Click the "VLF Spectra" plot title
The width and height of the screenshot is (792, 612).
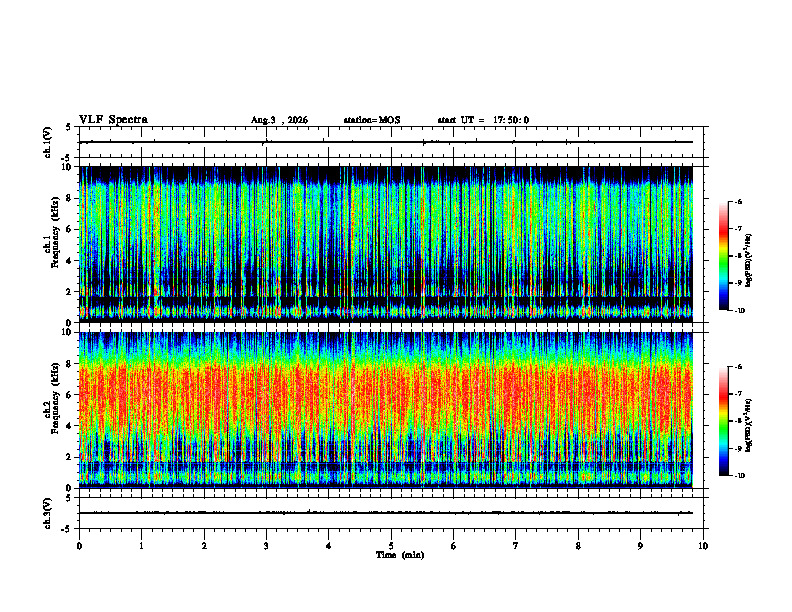tap(113, 120)
